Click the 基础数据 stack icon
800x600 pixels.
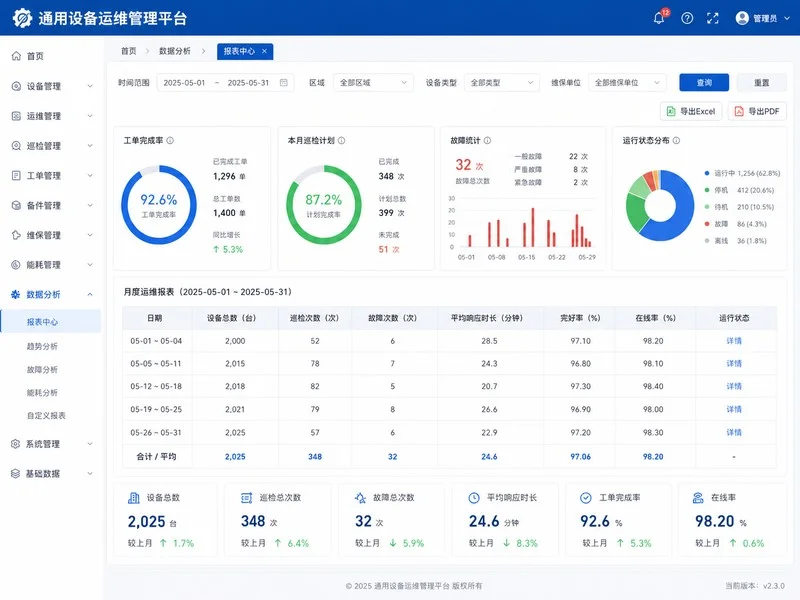[16, 473]
